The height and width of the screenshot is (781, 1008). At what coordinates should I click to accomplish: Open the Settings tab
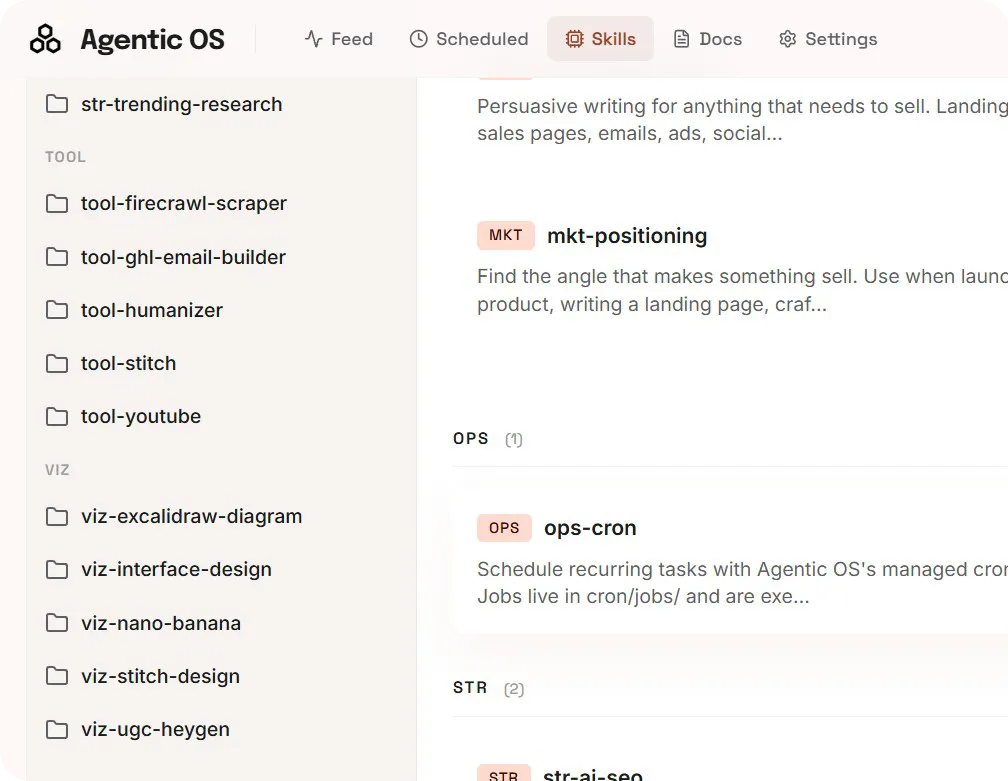click(829, 39)
